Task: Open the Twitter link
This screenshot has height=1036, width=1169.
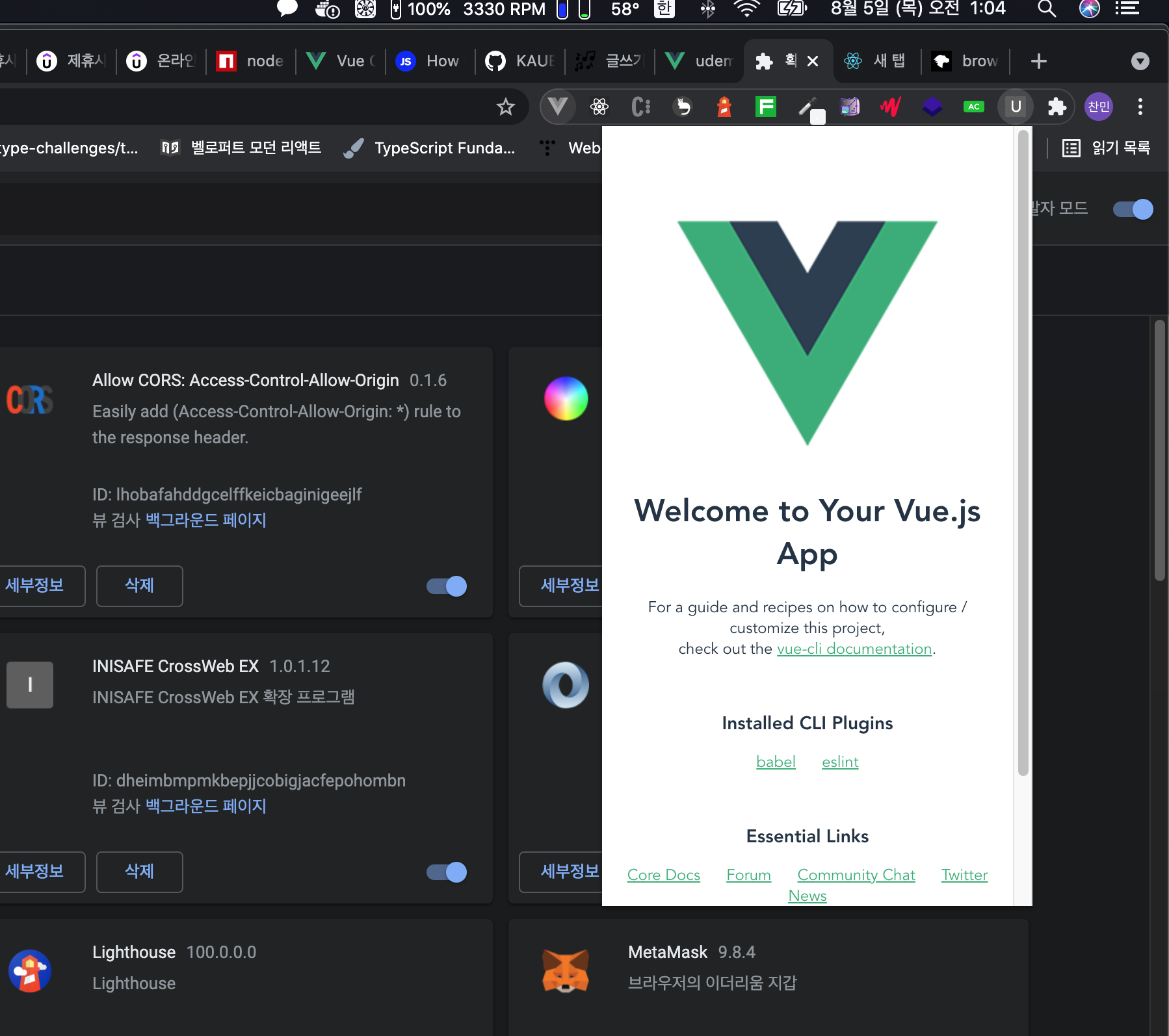Action: pos(964,875)
